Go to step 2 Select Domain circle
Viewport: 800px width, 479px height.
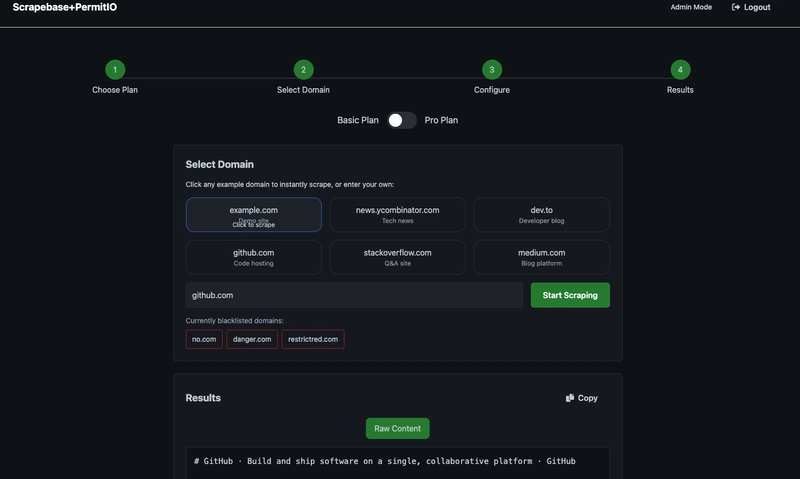[303, 70]
